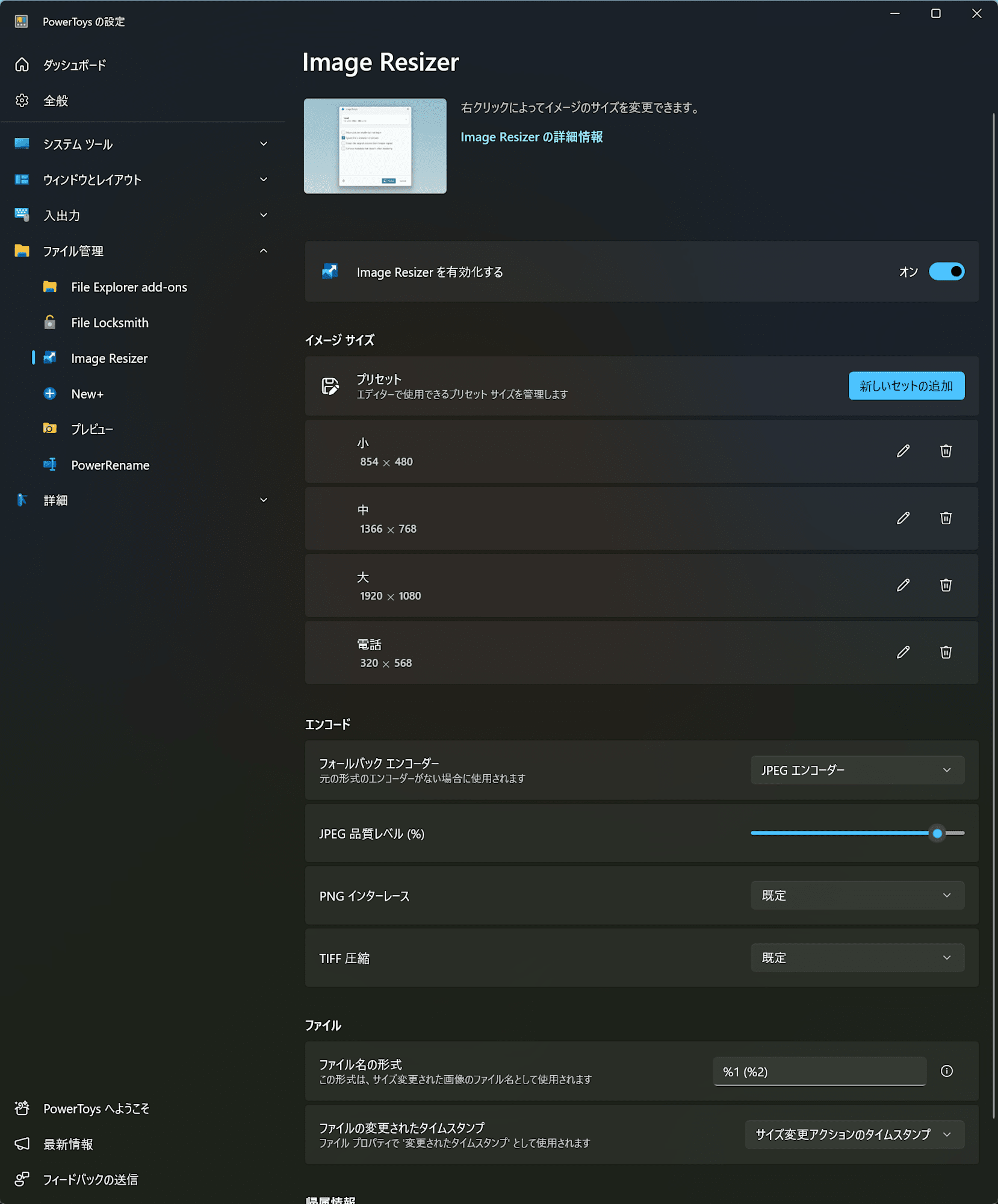The height and width of the screenshot is (1204, 998).
Task: Edit the 電話 320 × 568 preset
Action: point(903,652)
